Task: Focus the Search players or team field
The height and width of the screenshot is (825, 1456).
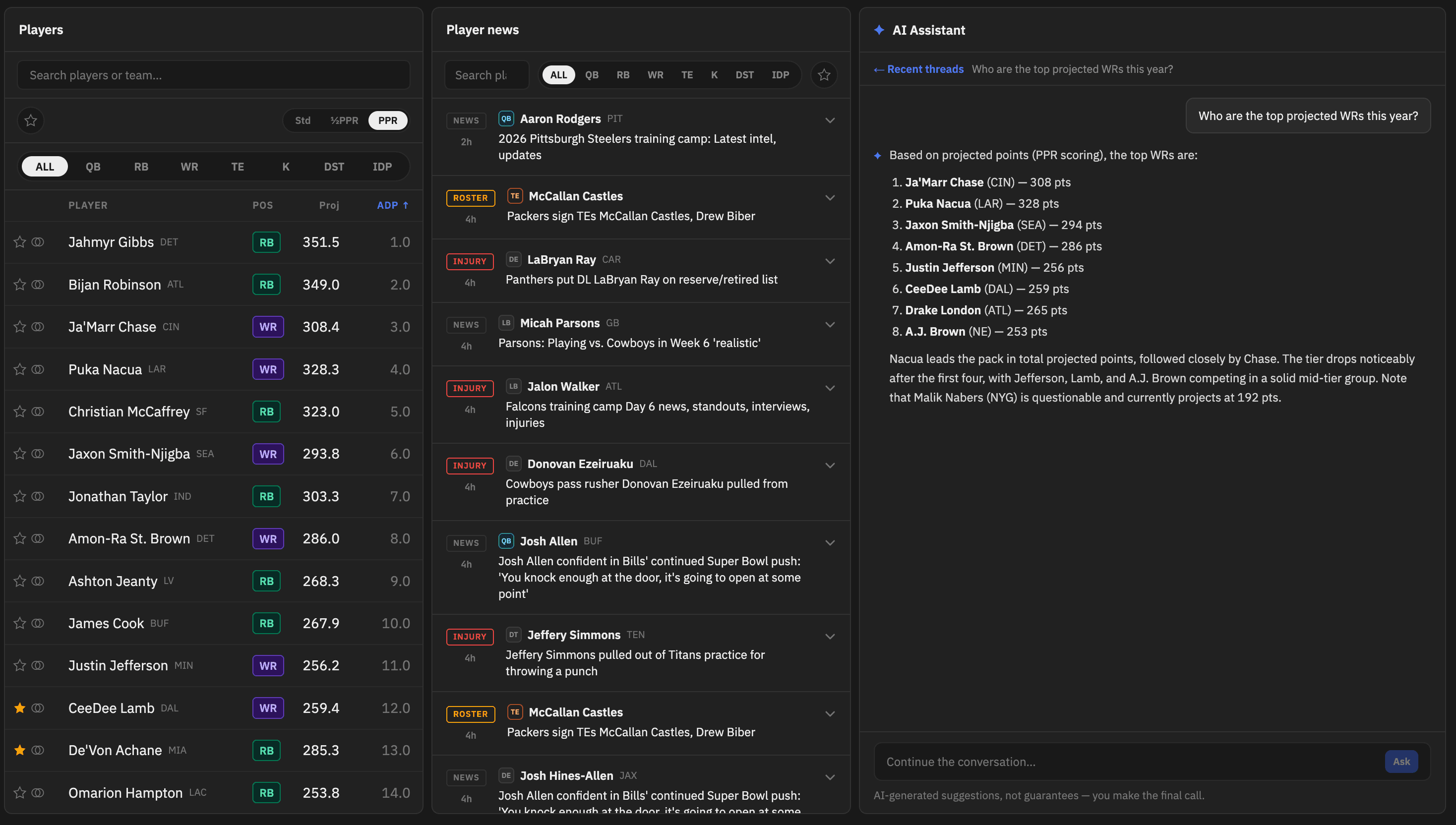Action: click(x=214, y=75)
